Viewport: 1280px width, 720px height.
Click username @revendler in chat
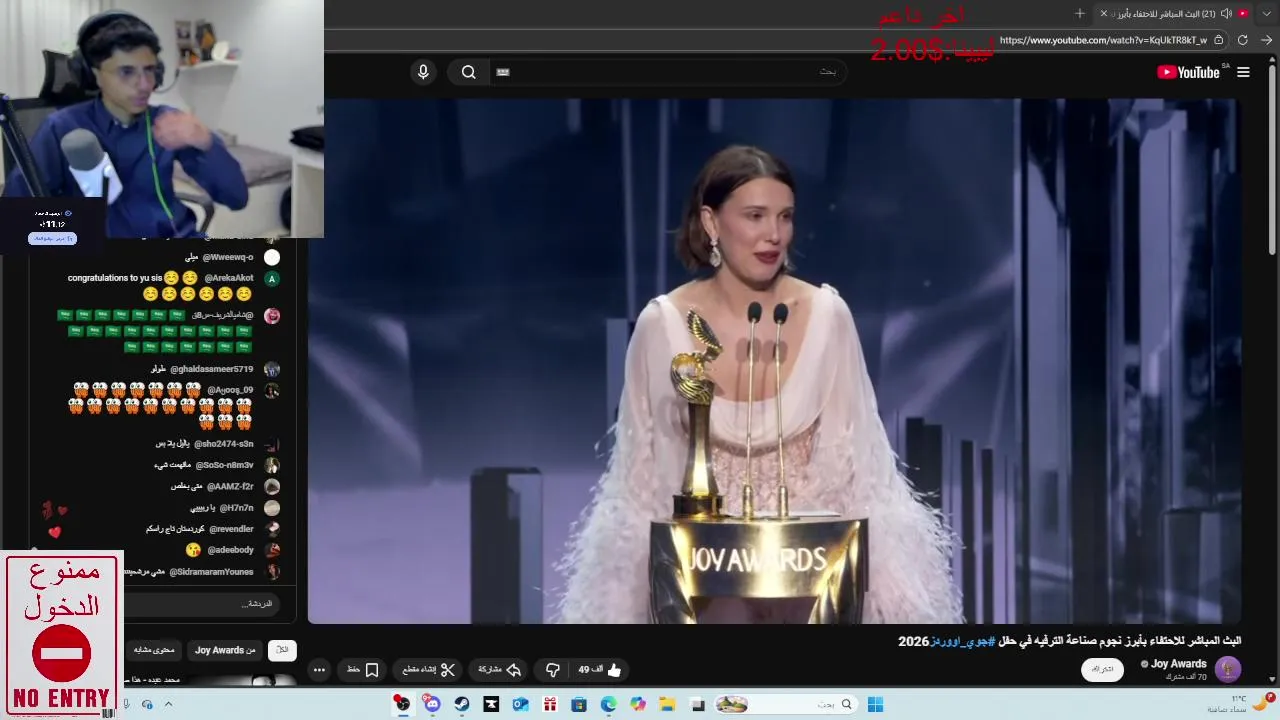click(231, 529)
